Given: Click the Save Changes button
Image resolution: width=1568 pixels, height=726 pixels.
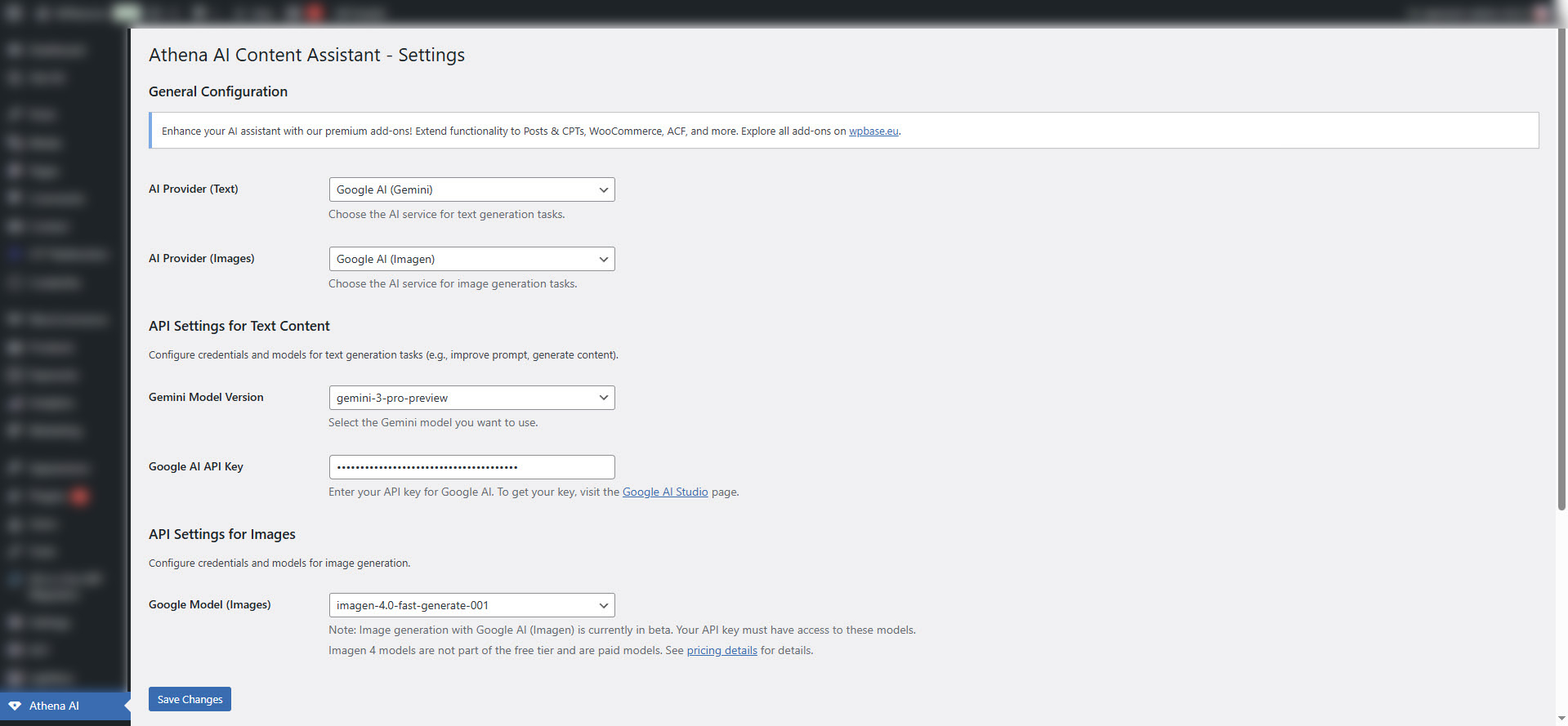Looking at the screenshot, I should tap(190, 699).
